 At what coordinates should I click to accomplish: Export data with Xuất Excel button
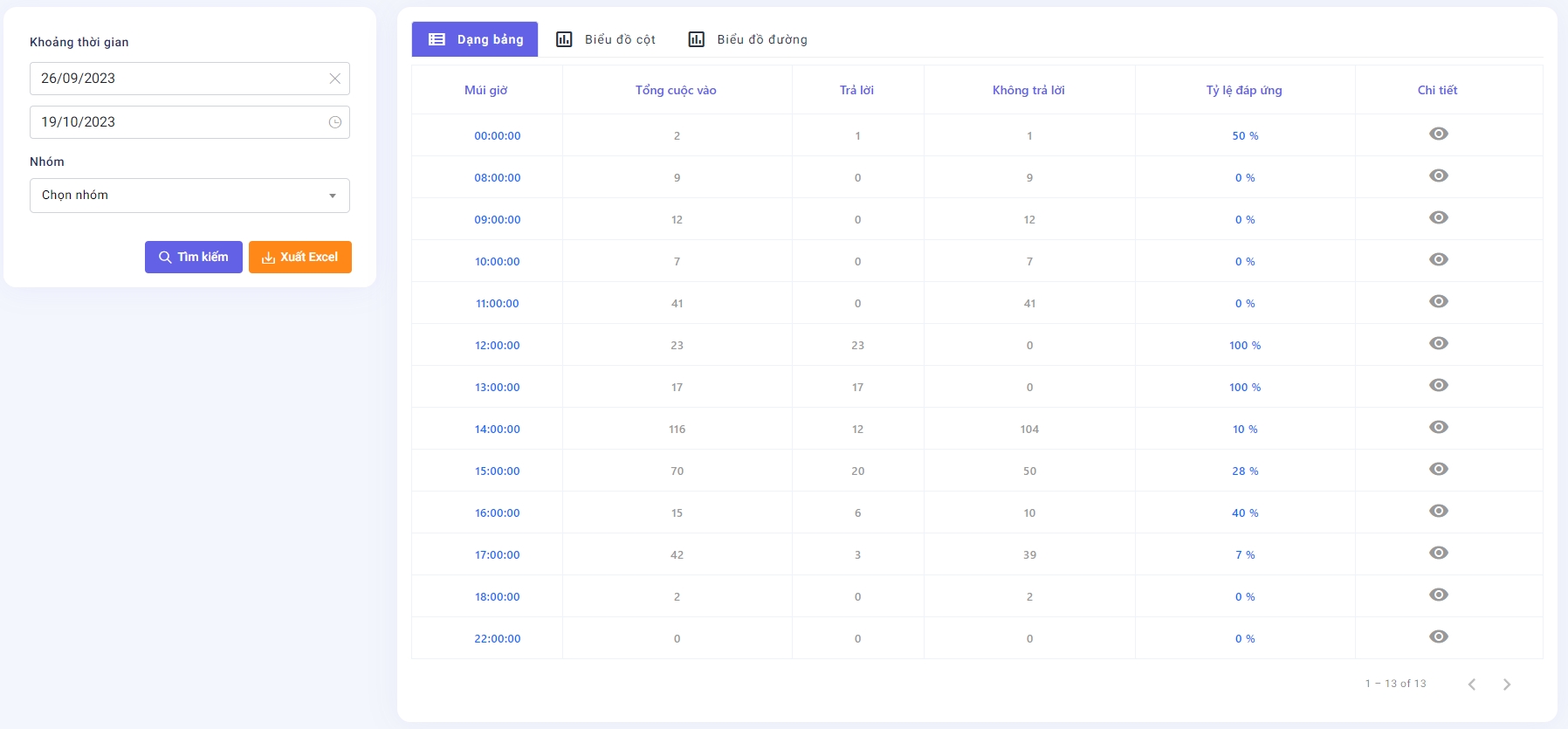tap(299, 258)
